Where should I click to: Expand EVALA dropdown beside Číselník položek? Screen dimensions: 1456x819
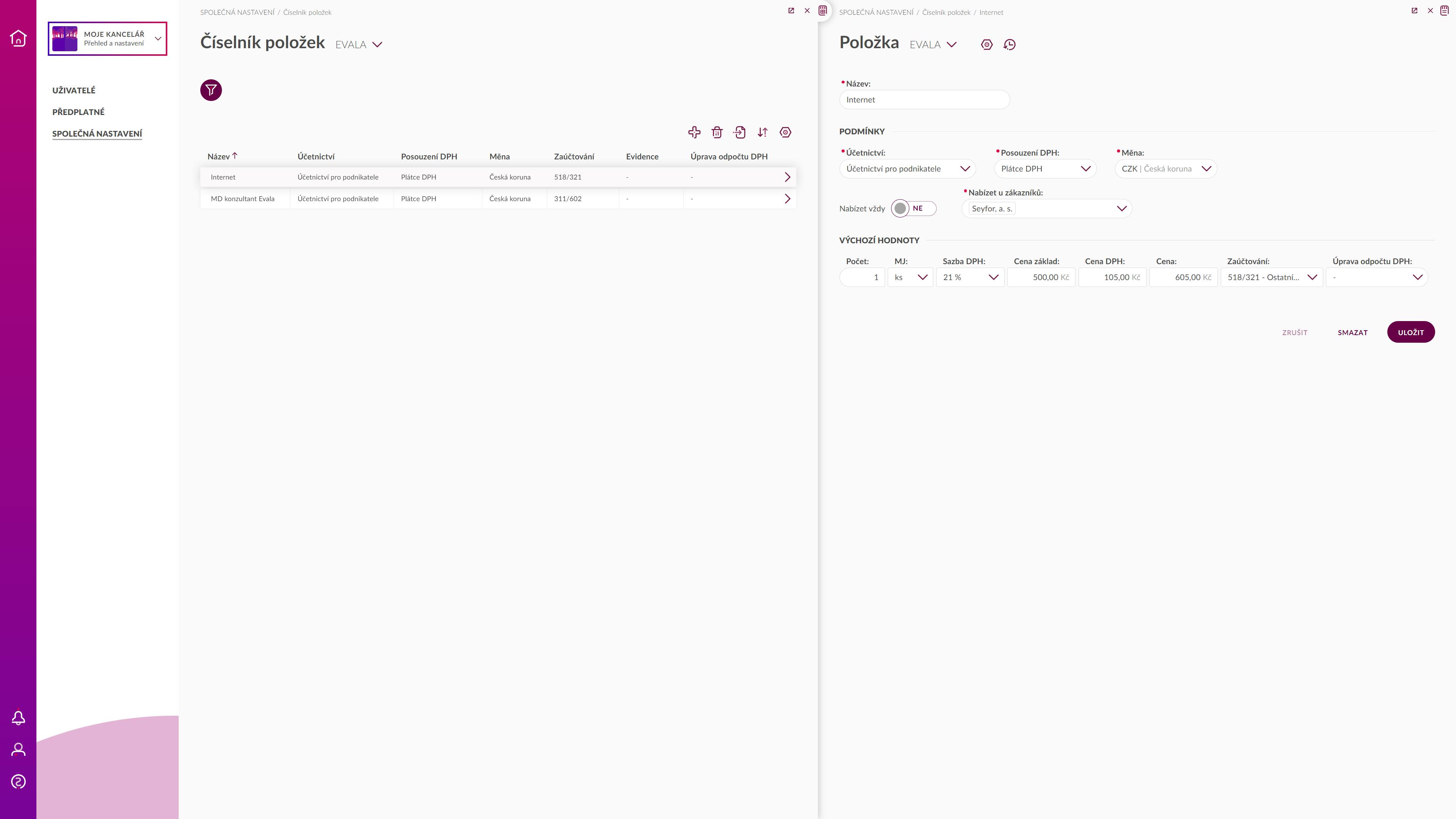pyautogui.click(x=359, y=45)
